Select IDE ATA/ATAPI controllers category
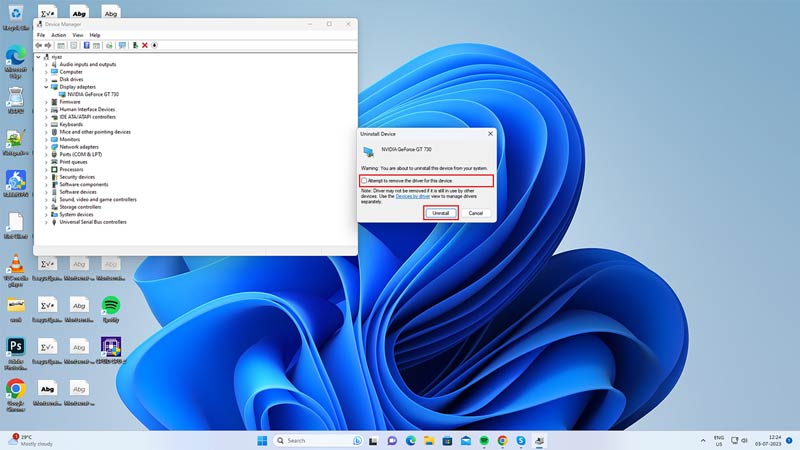Screen dimensions: 800x450 coord(87,117)
